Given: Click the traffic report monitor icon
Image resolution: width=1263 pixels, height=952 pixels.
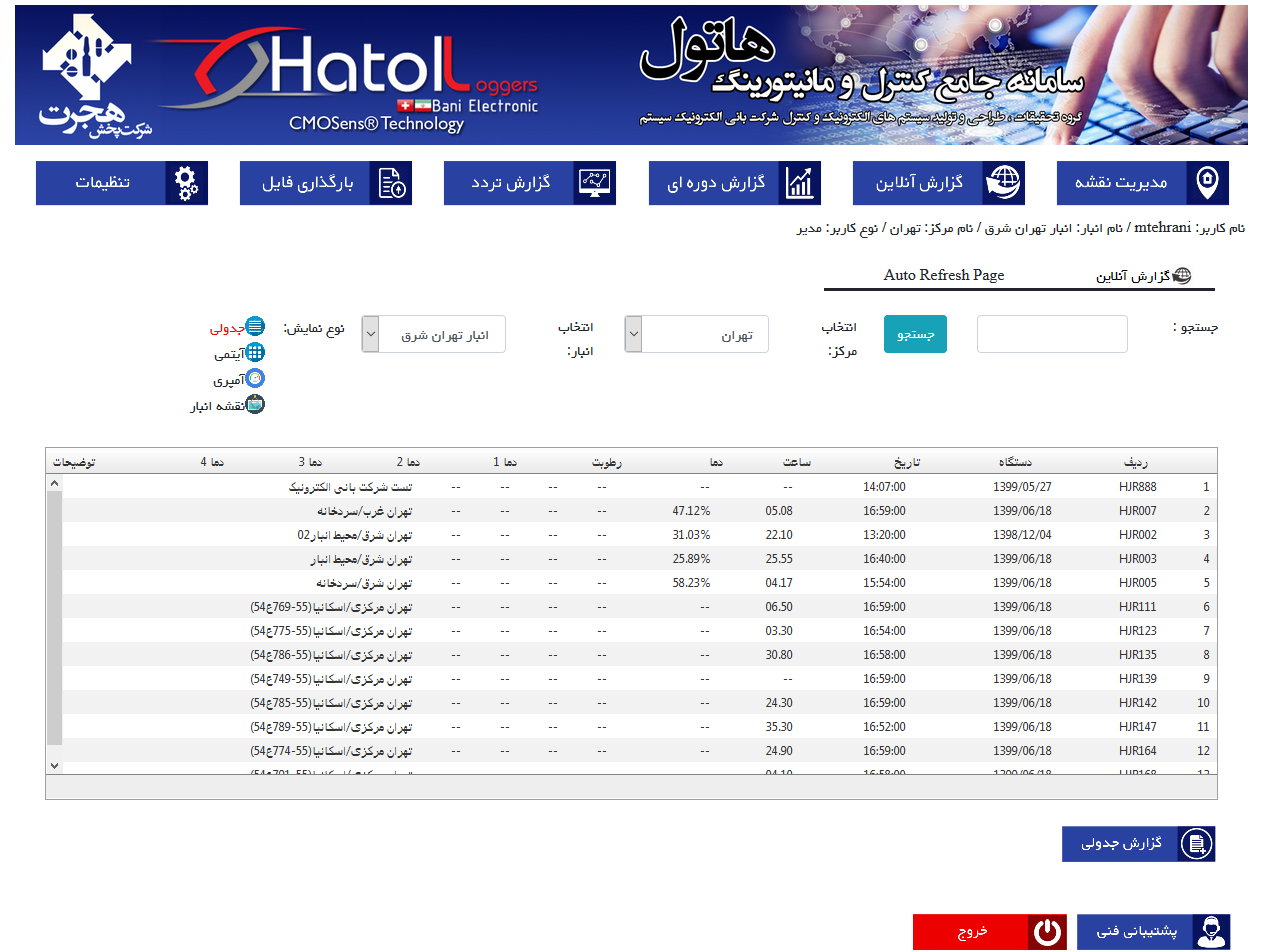Looking at the screenshot, I should tap(596, 183).
